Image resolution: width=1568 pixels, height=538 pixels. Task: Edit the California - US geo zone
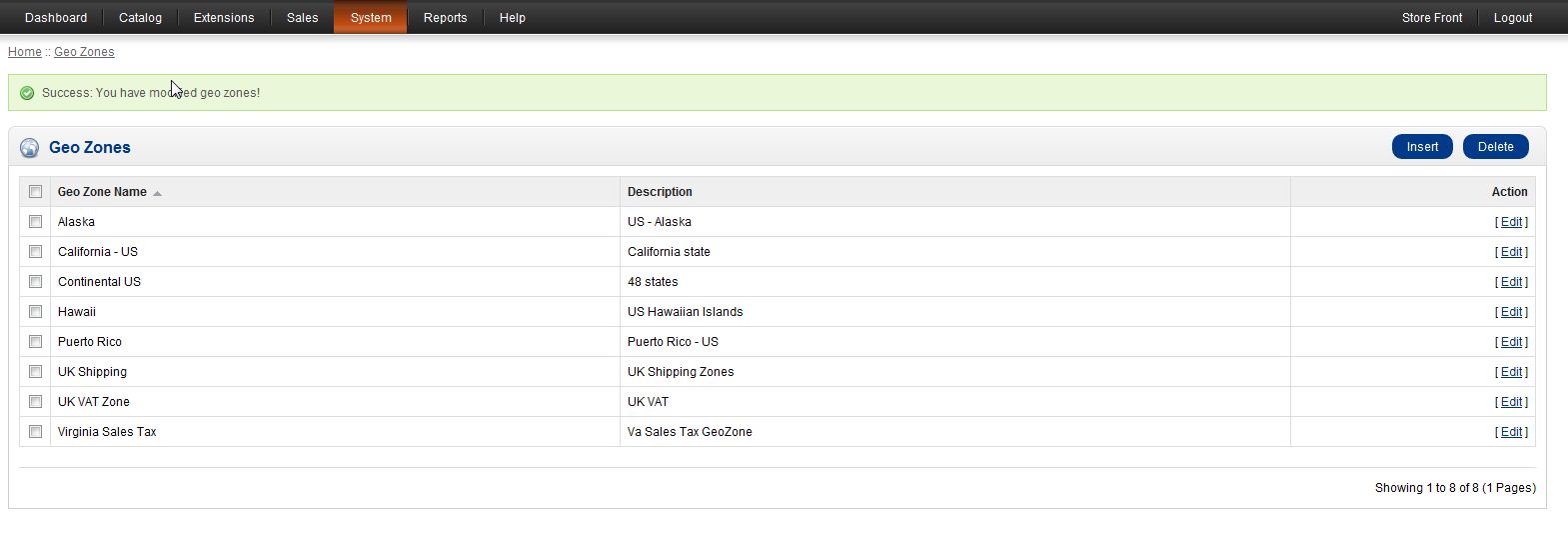(1511, 252)
